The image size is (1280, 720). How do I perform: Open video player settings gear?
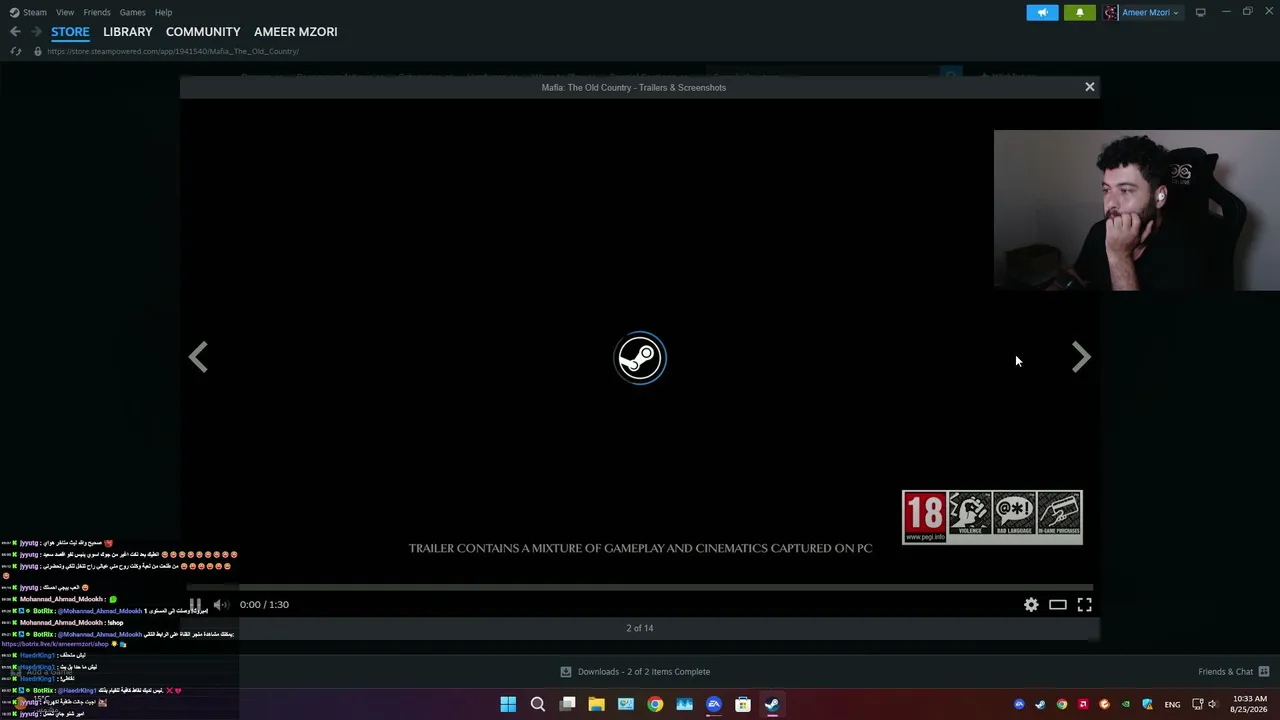tap(1031, 604)
